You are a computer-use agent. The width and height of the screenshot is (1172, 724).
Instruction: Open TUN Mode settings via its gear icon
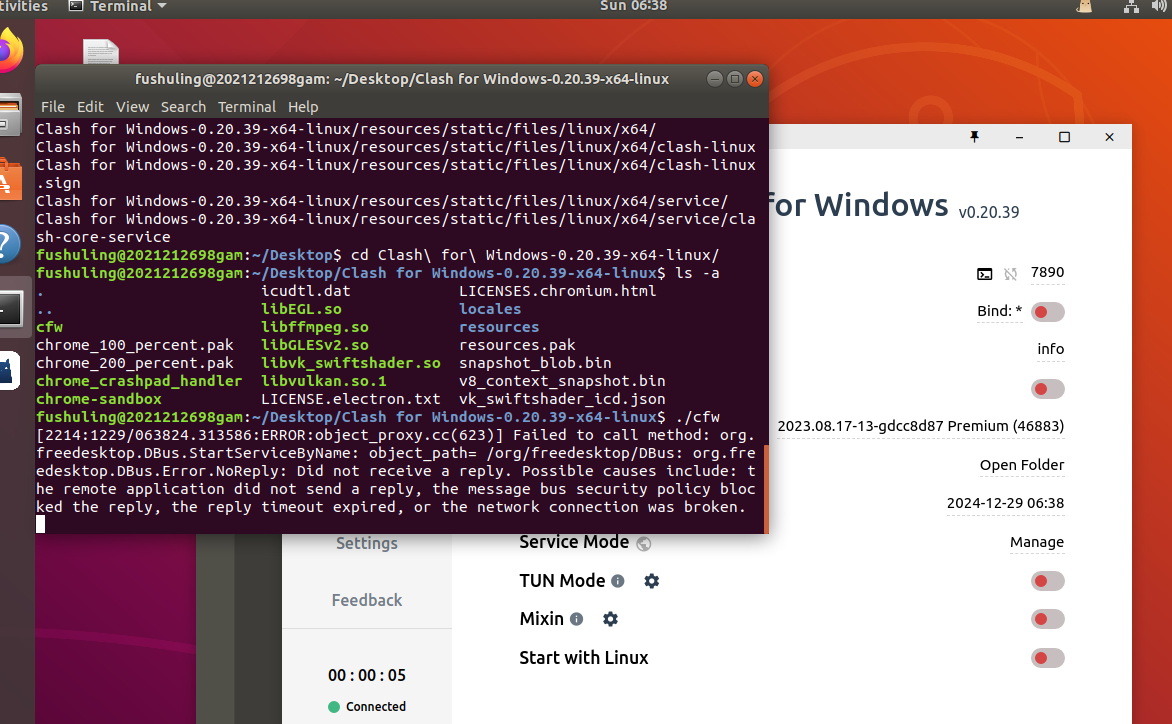[651, 580]
